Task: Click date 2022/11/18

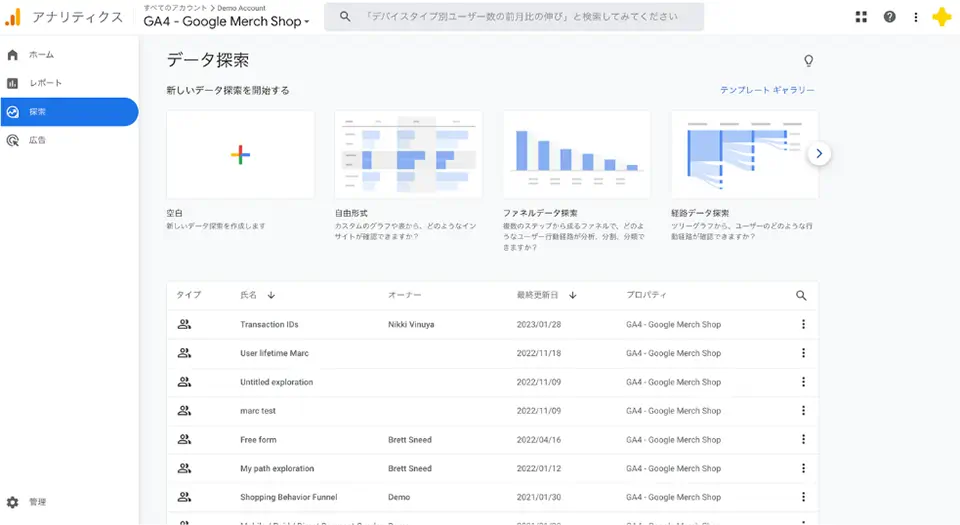Action: point(539,353)
